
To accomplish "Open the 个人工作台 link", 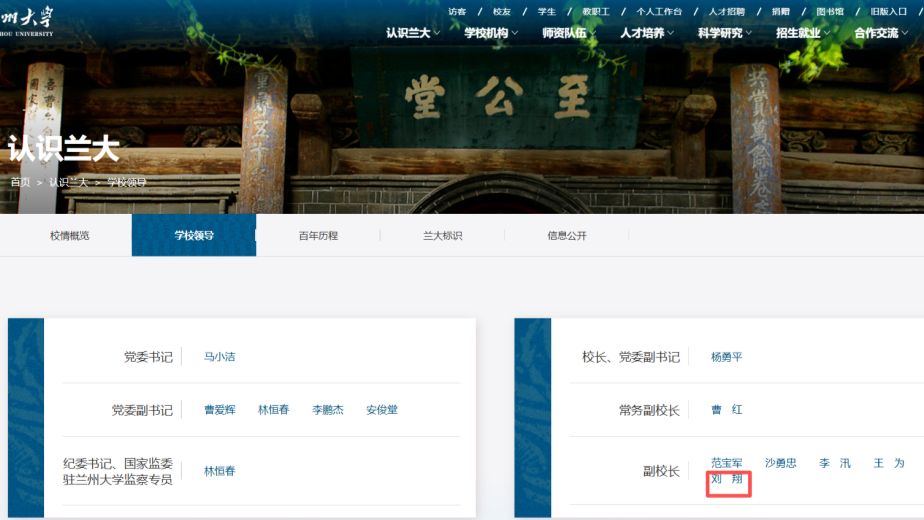I will pos(659,11).
